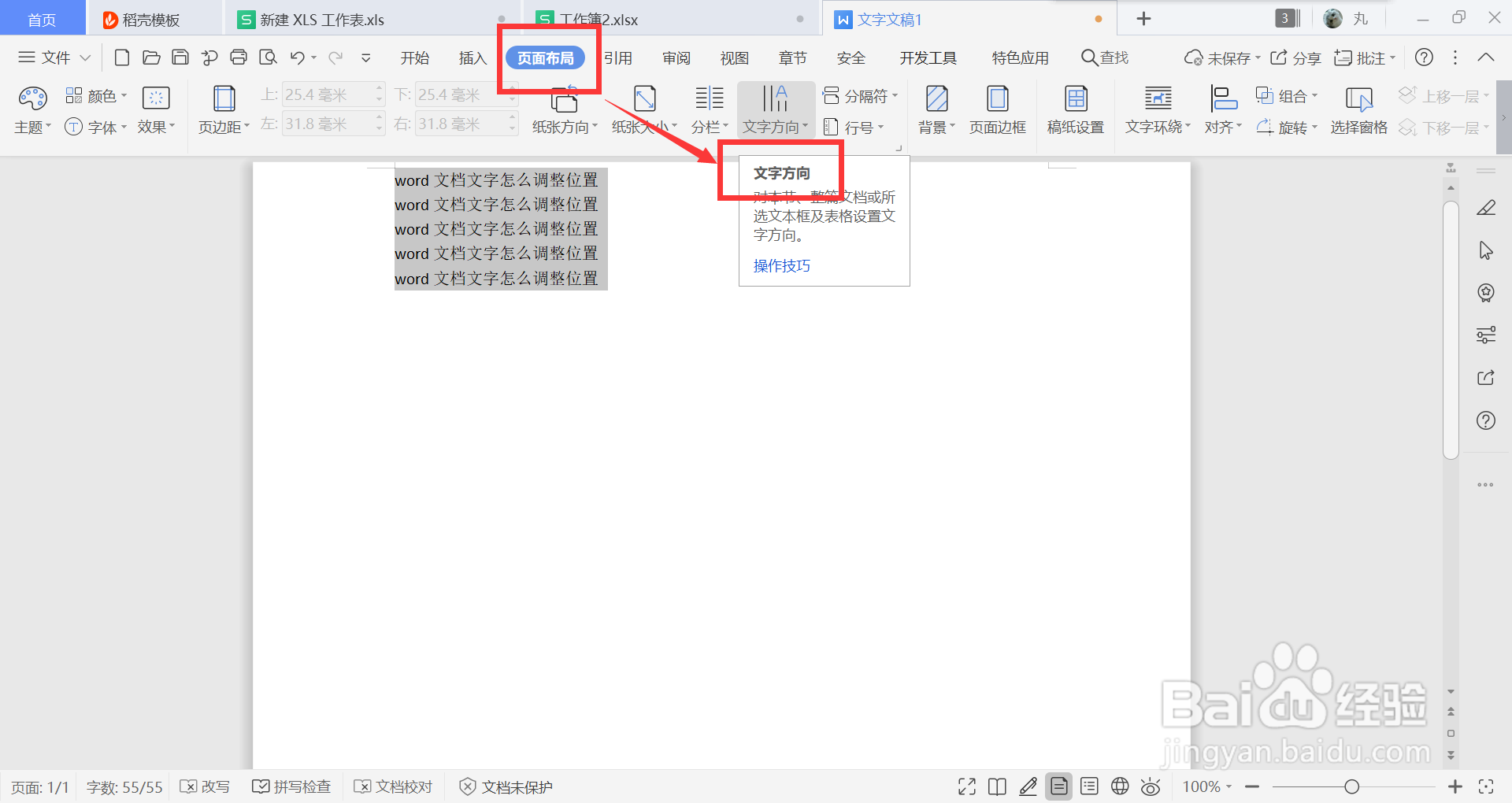The image size is (1512, 803).
Task: Open the File (文件) menu dropdown
Action: click(54, 57)
